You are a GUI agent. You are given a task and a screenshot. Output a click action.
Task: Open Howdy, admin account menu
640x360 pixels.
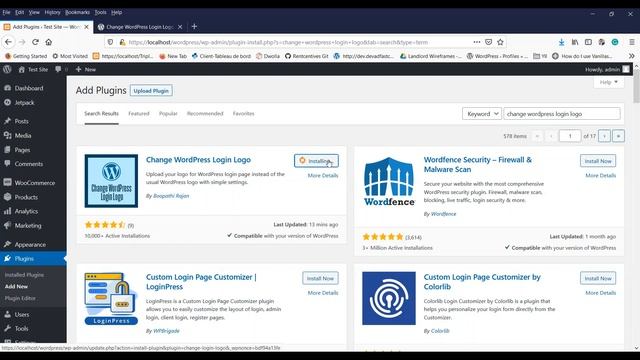[607, 69]
